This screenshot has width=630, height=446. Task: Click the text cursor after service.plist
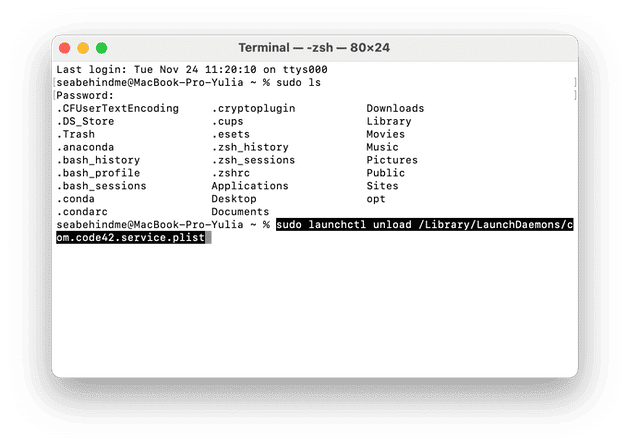pyautogui.click(x=208, y=237)
